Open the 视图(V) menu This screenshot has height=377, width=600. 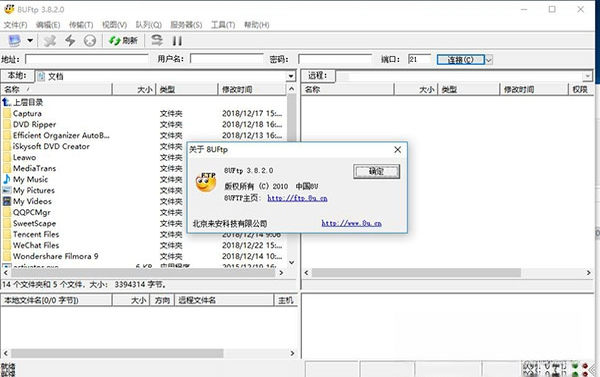(114, 24)
